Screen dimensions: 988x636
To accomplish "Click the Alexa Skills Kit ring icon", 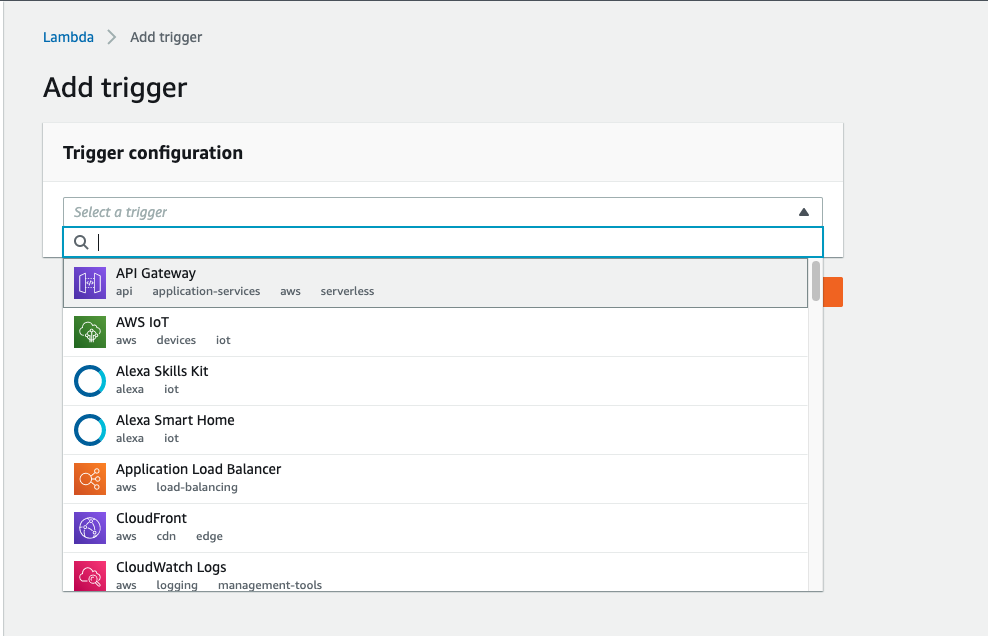I will pyautogui.click(x=90, y=381).
